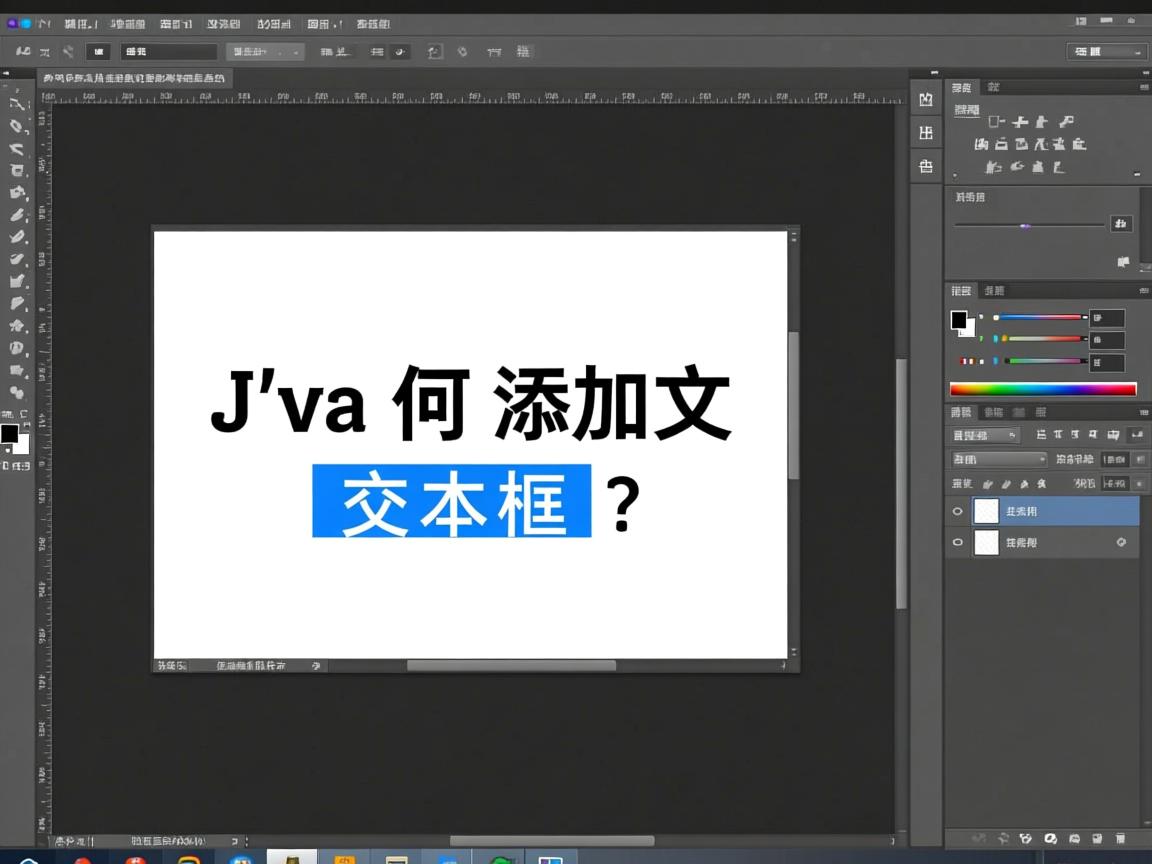
Task: Click the bottom icon in the collapsed panel strip
Action: [926, 167]
